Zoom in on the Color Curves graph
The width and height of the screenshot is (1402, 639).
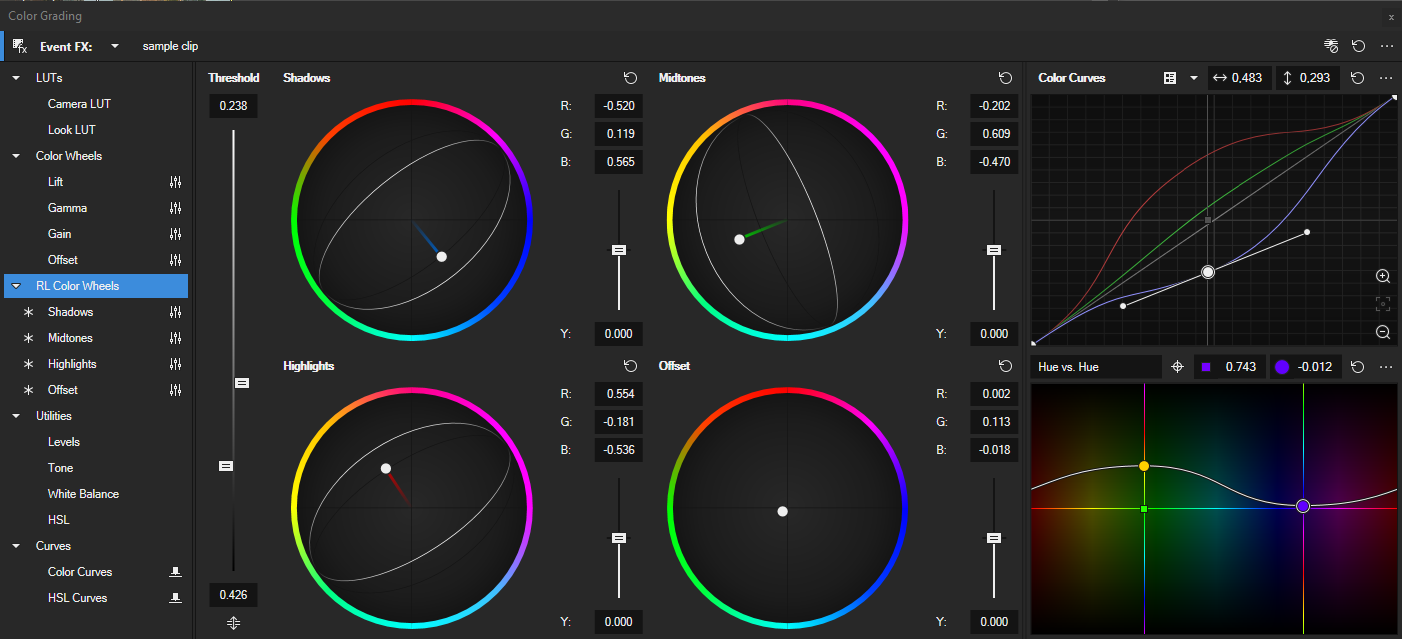pos(1383,276)
